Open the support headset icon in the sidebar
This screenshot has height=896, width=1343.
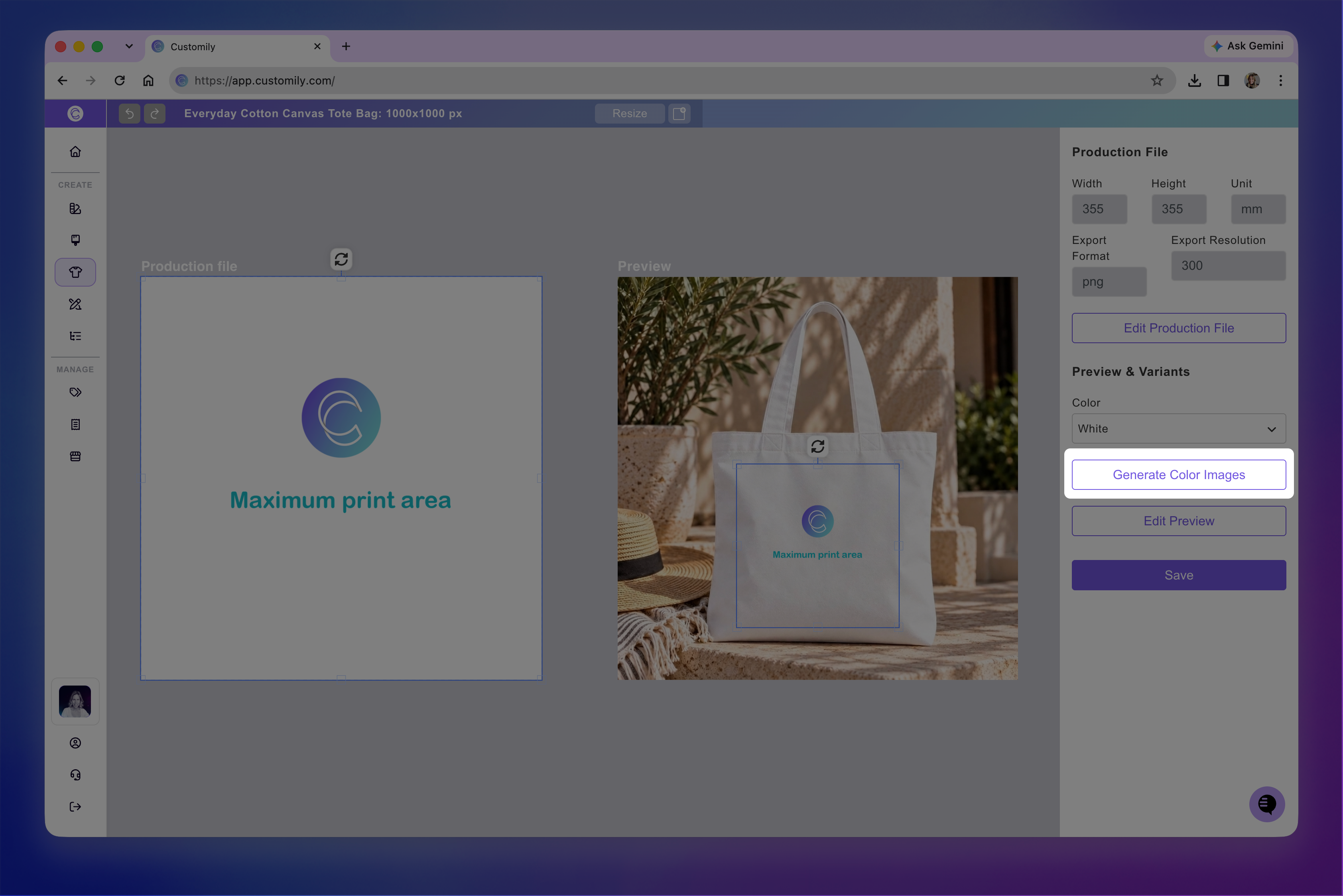pos(75,775)
